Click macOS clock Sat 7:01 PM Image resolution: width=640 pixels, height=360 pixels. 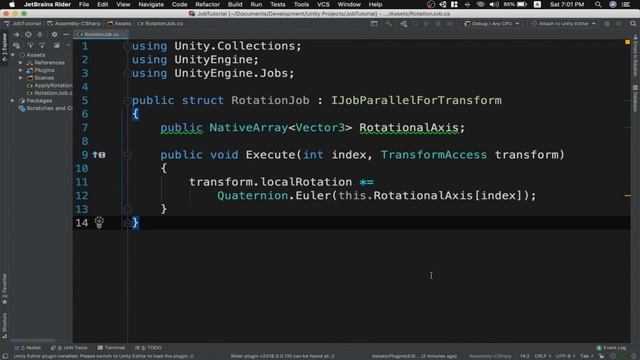(x=567, y=4)
